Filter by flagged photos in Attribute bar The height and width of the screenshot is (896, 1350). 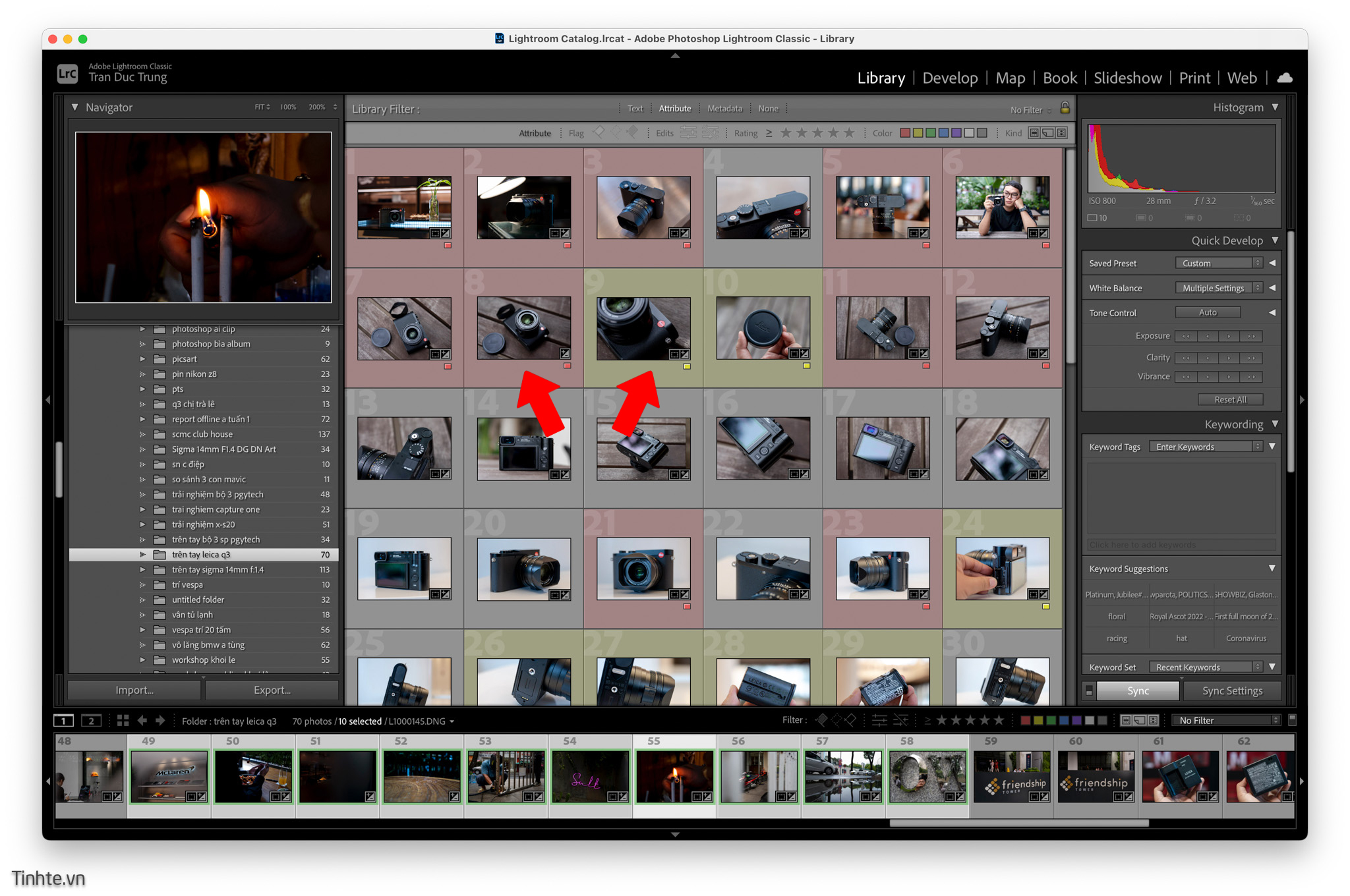tap(599, 132)
